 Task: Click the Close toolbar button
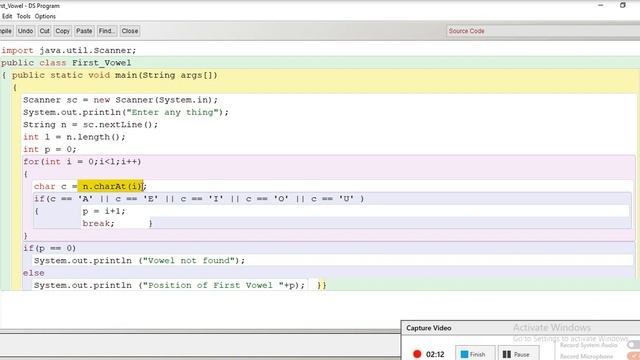pos(130,31)
